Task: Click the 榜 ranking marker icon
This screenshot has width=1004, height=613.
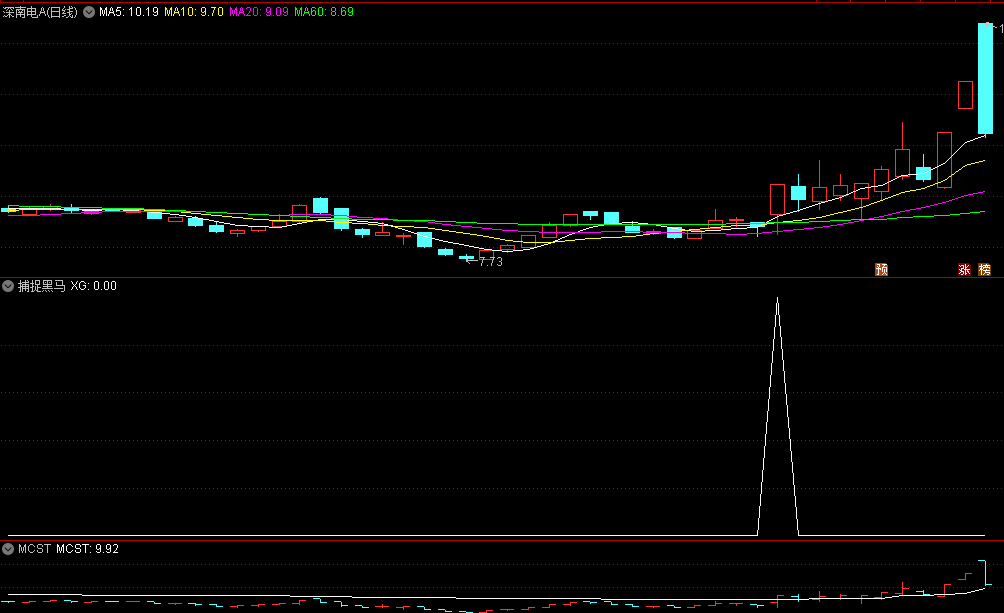Action: [984, 269]
